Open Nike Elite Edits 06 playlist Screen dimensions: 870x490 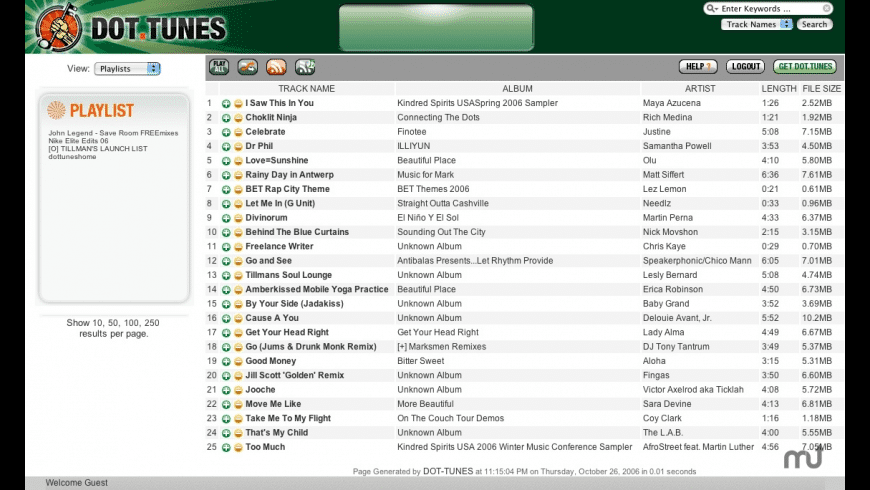click(78, 141)
